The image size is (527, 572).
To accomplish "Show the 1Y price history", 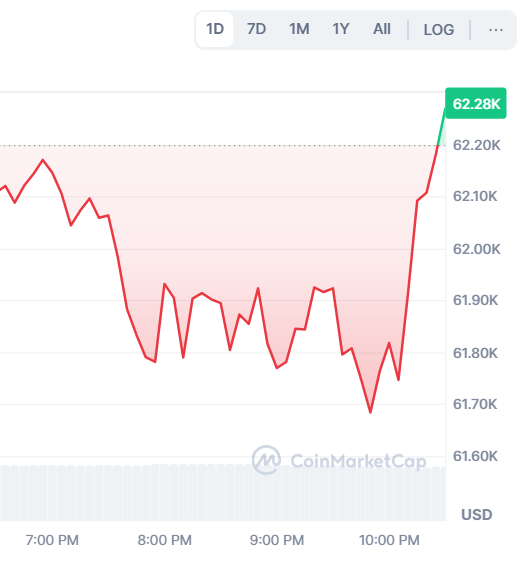I will point(341,29).
